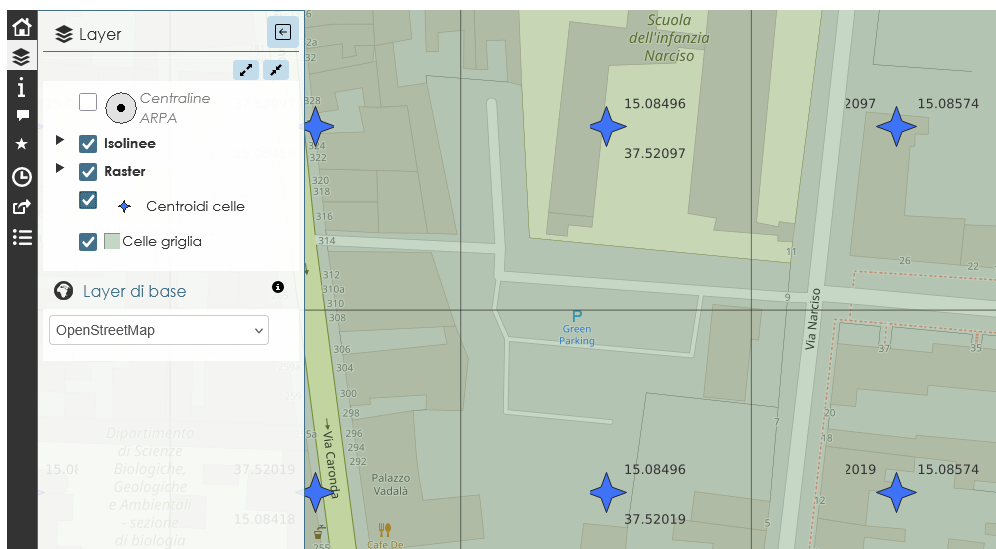Image resolution: width=996 pixels, height=549 pixels.
Task: Open the speech bubble comment icon
Action: click(22, 116)
